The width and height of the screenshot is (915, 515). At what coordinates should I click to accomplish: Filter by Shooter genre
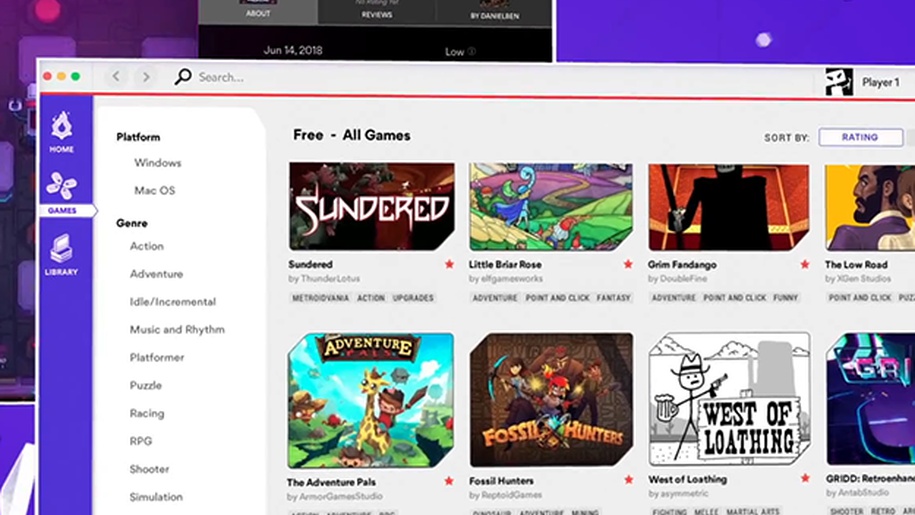149,470
